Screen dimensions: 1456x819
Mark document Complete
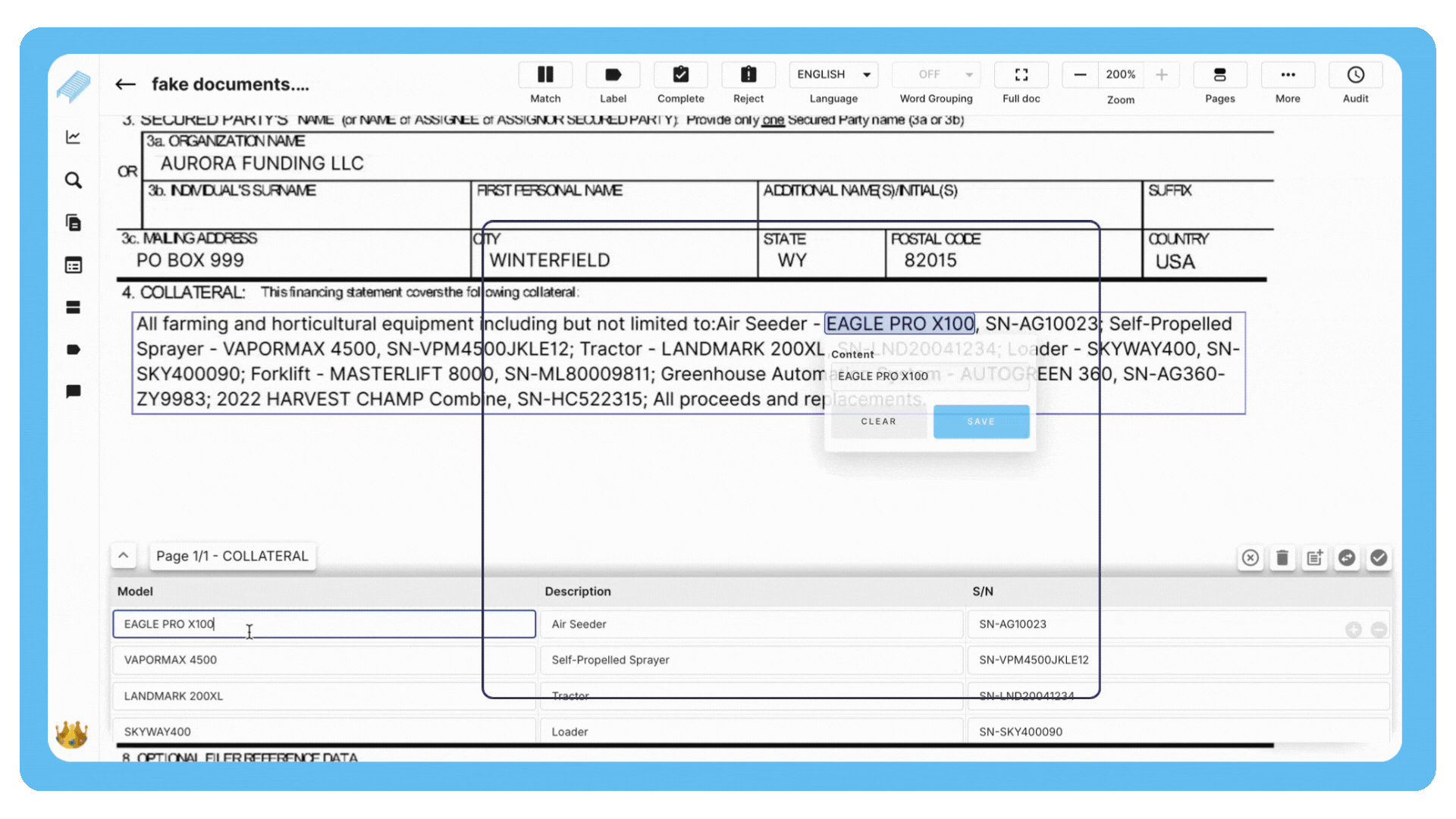pos(680,74)
